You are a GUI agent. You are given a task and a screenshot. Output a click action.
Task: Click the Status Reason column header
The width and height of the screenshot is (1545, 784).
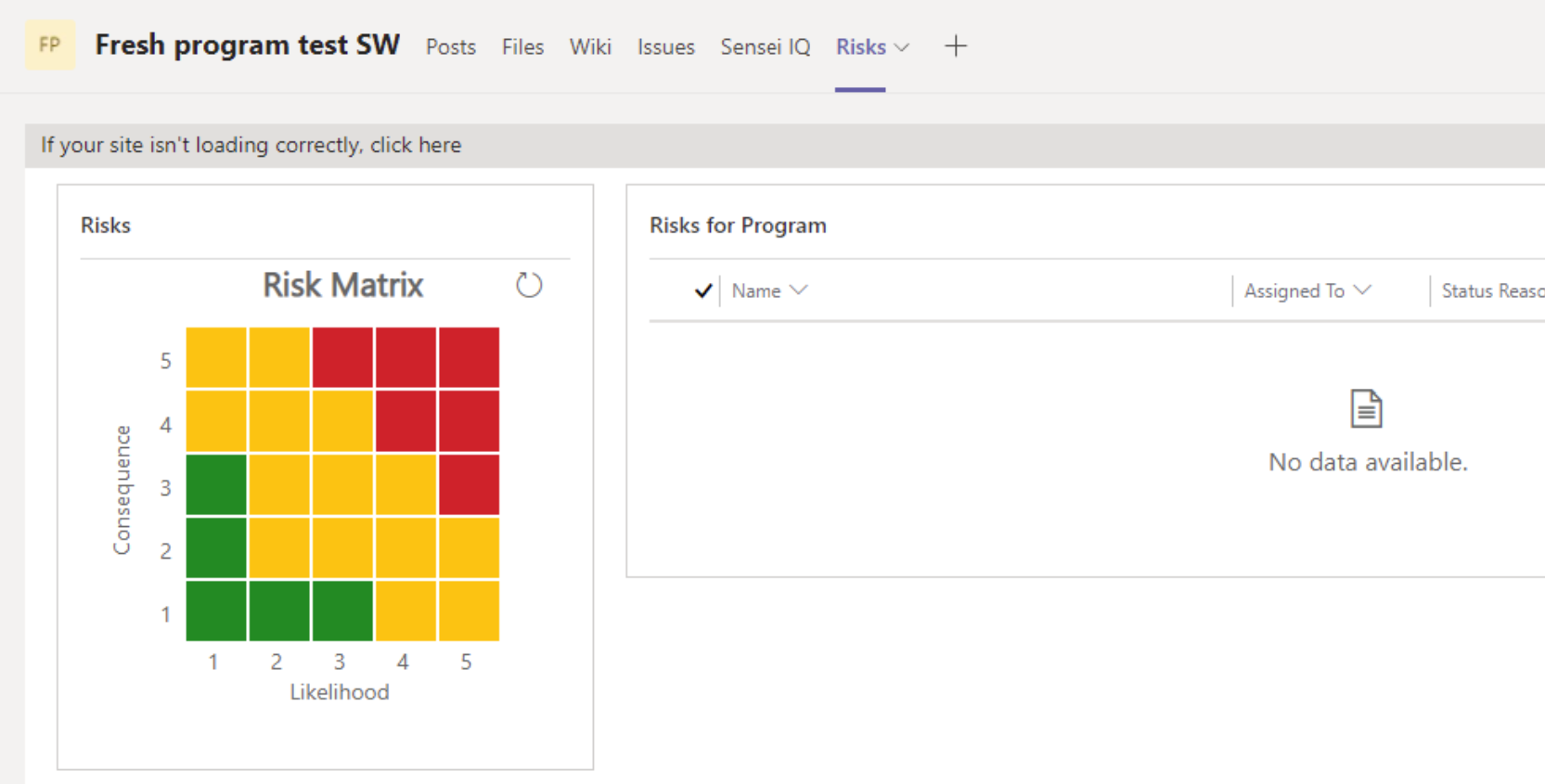[1491, 291]
